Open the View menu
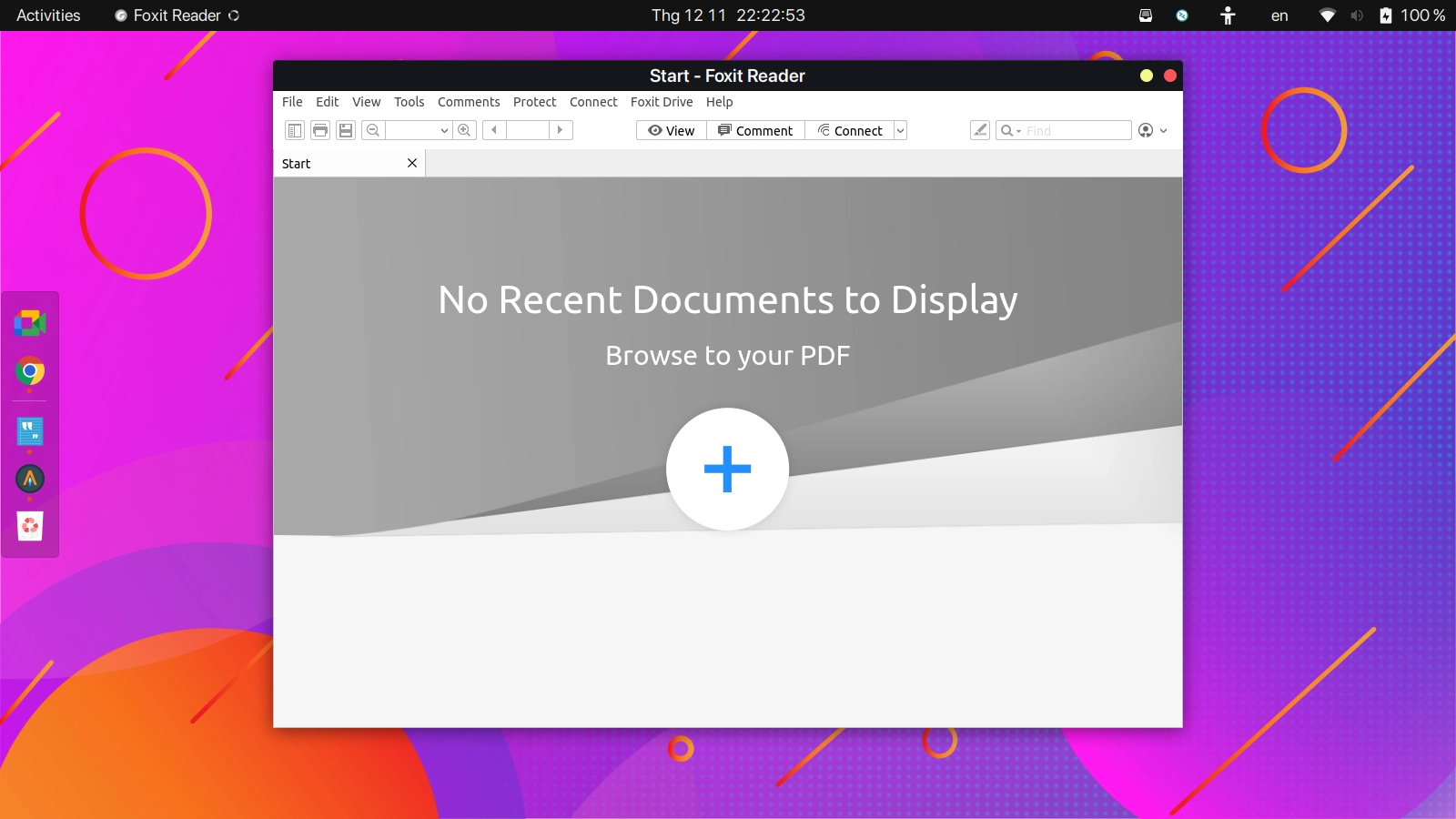This screenshot has width=1456, height=819. pyautogui.click(x=367, y=102)
